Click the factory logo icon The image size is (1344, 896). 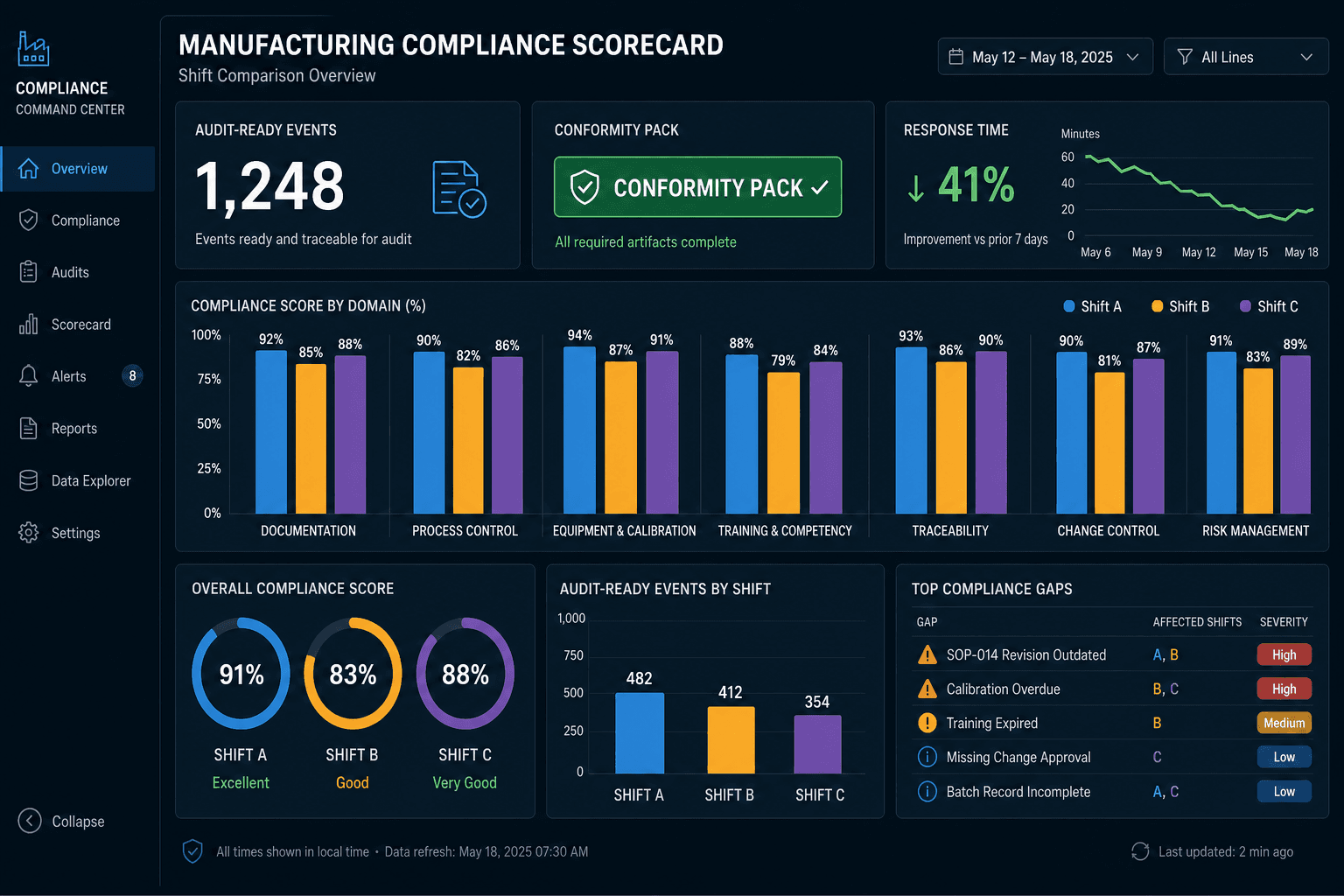coord(33,49)
